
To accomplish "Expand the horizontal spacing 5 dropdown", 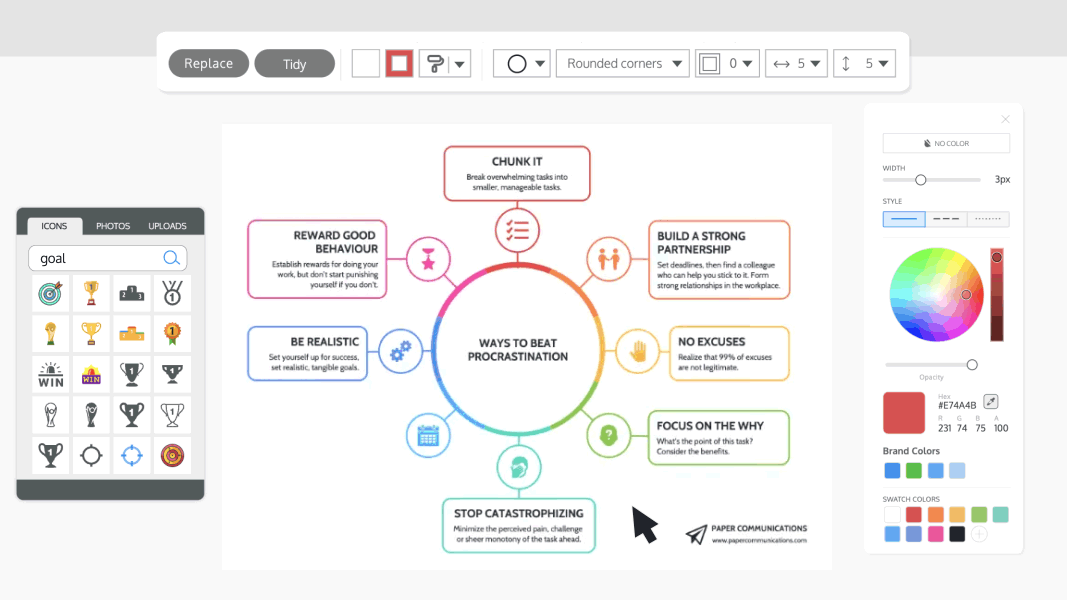I will (796, 62).
